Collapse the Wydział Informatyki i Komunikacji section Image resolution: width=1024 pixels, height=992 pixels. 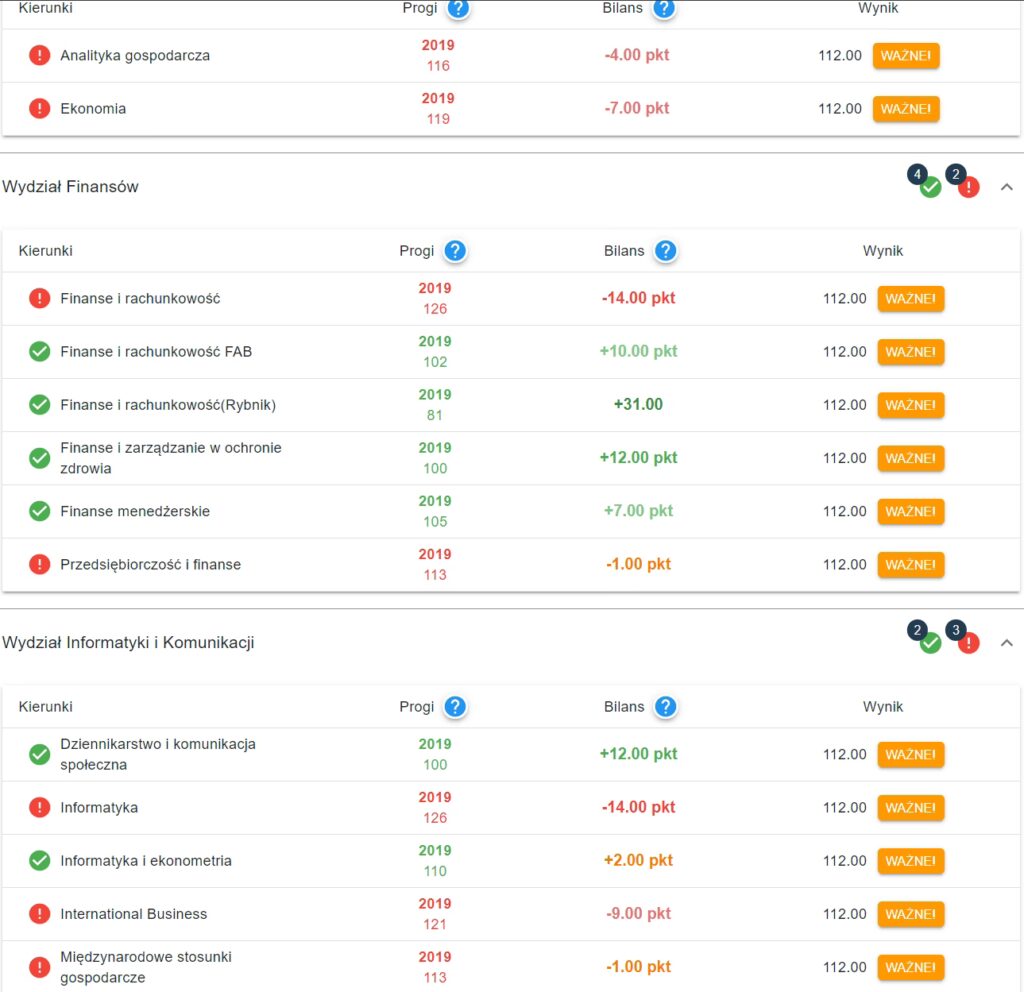pyautogui.click(x=1006, y=643)
